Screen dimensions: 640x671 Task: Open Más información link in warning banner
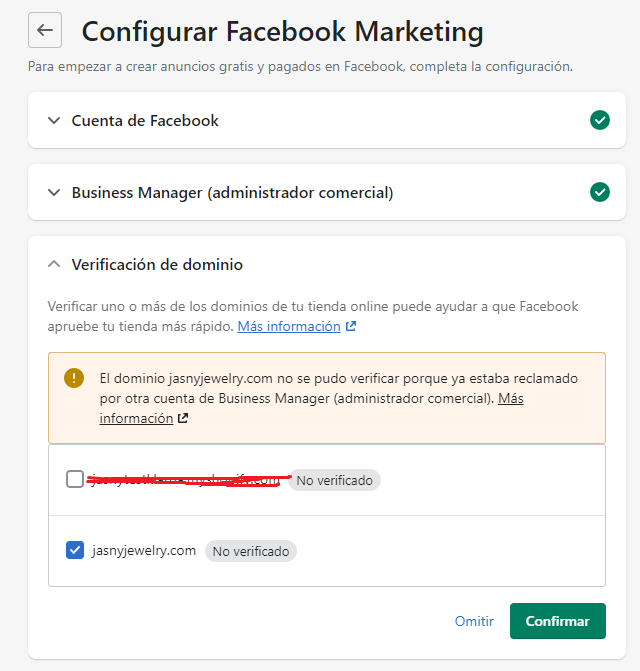pos(510,398)
